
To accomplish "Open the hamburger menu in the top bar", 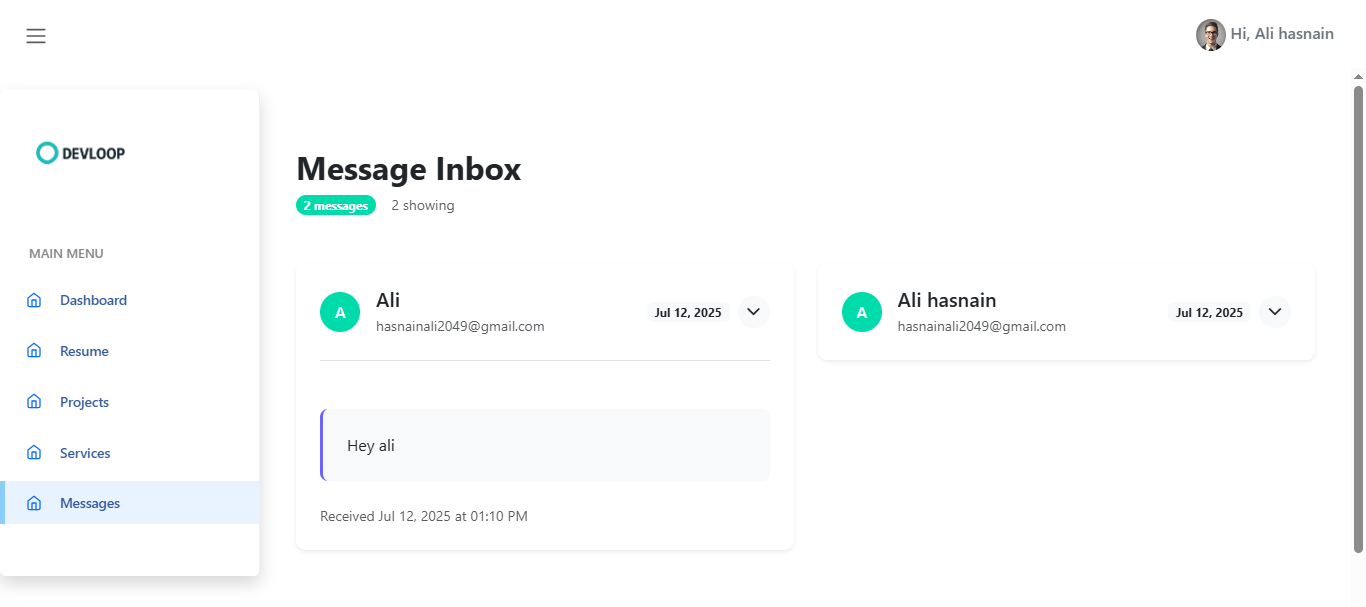I will [x=36, y=36].
